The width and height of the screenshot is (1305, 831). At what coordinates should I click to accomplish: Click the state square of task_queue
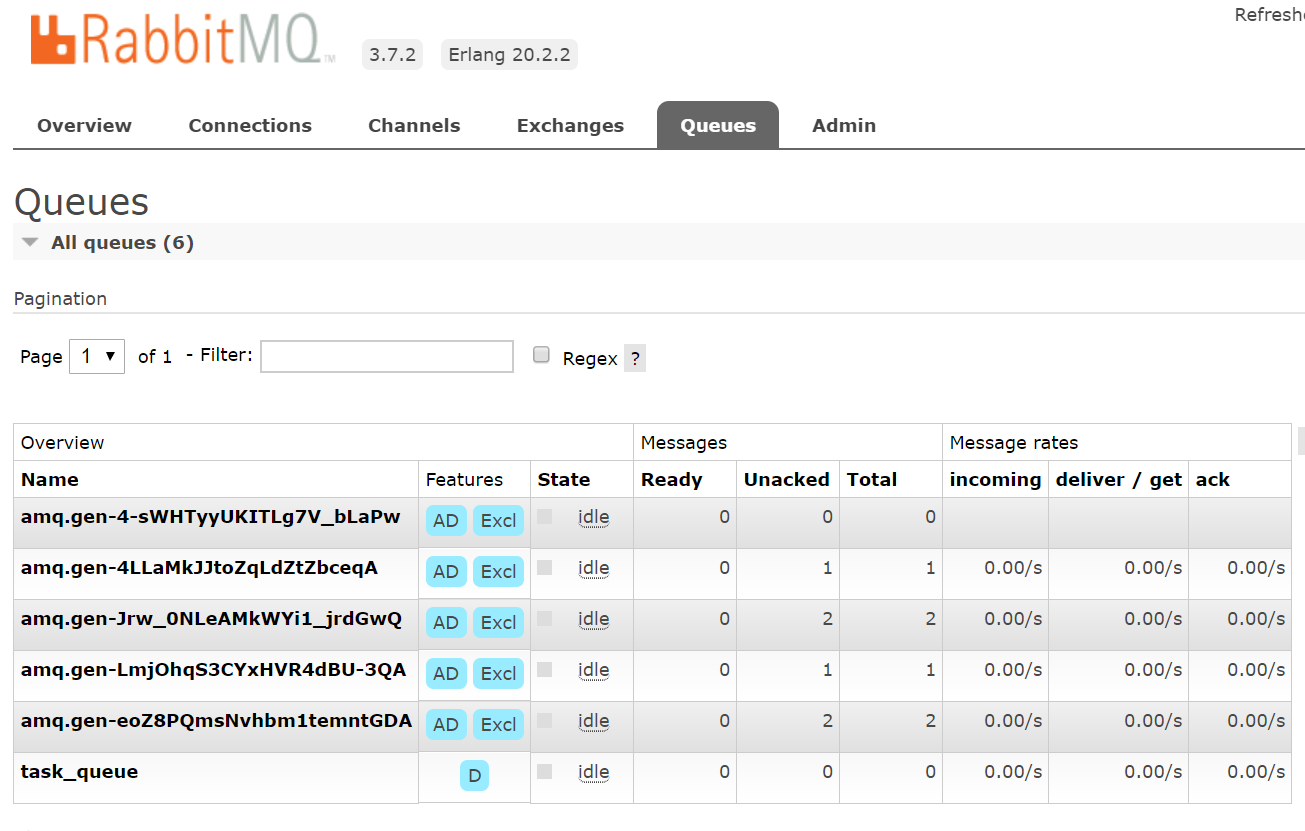click(x=545, y=771)
